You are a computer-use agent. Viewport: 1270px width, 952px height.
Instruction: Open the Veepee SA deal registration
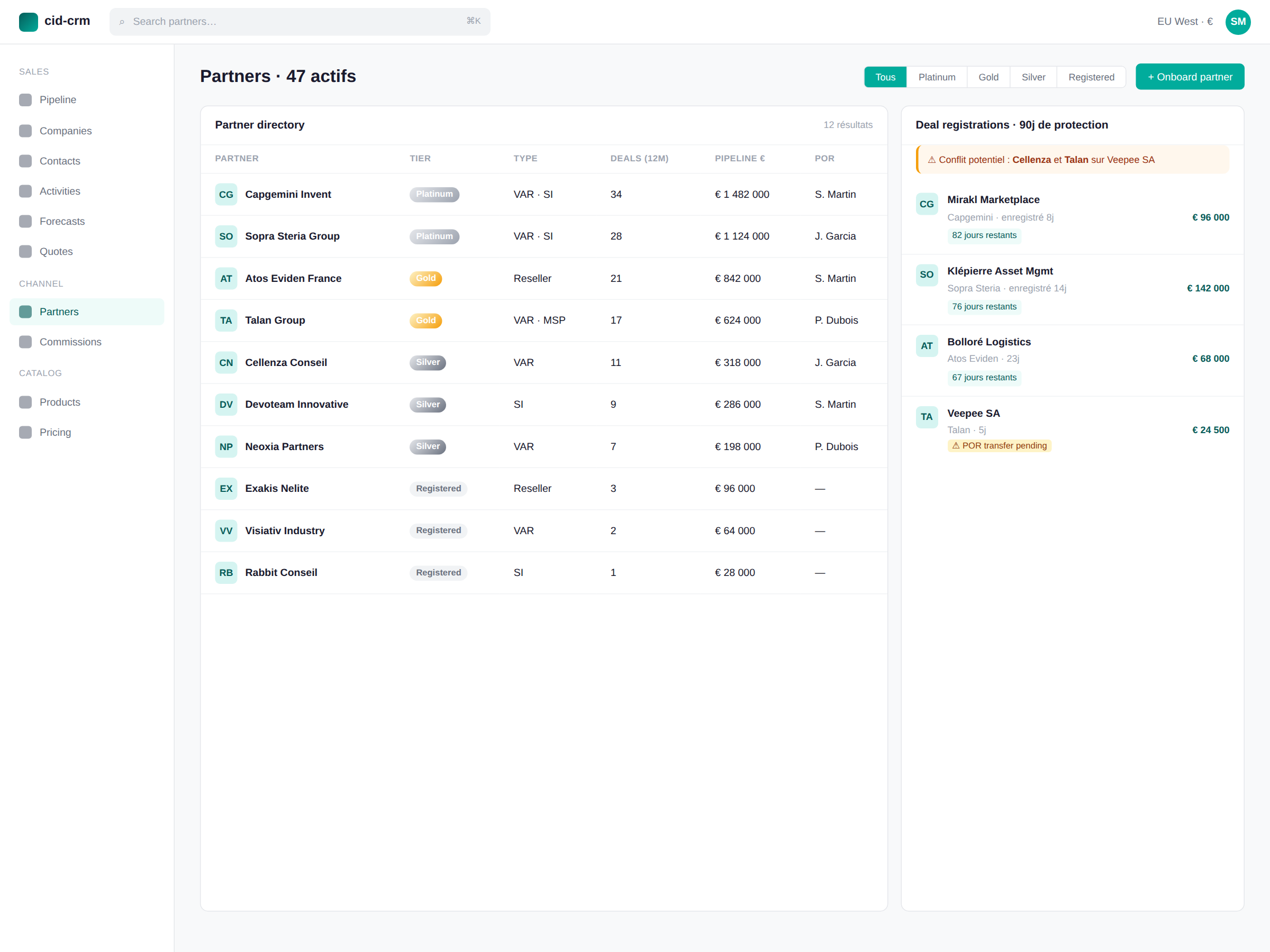(x=1072, y=431)
